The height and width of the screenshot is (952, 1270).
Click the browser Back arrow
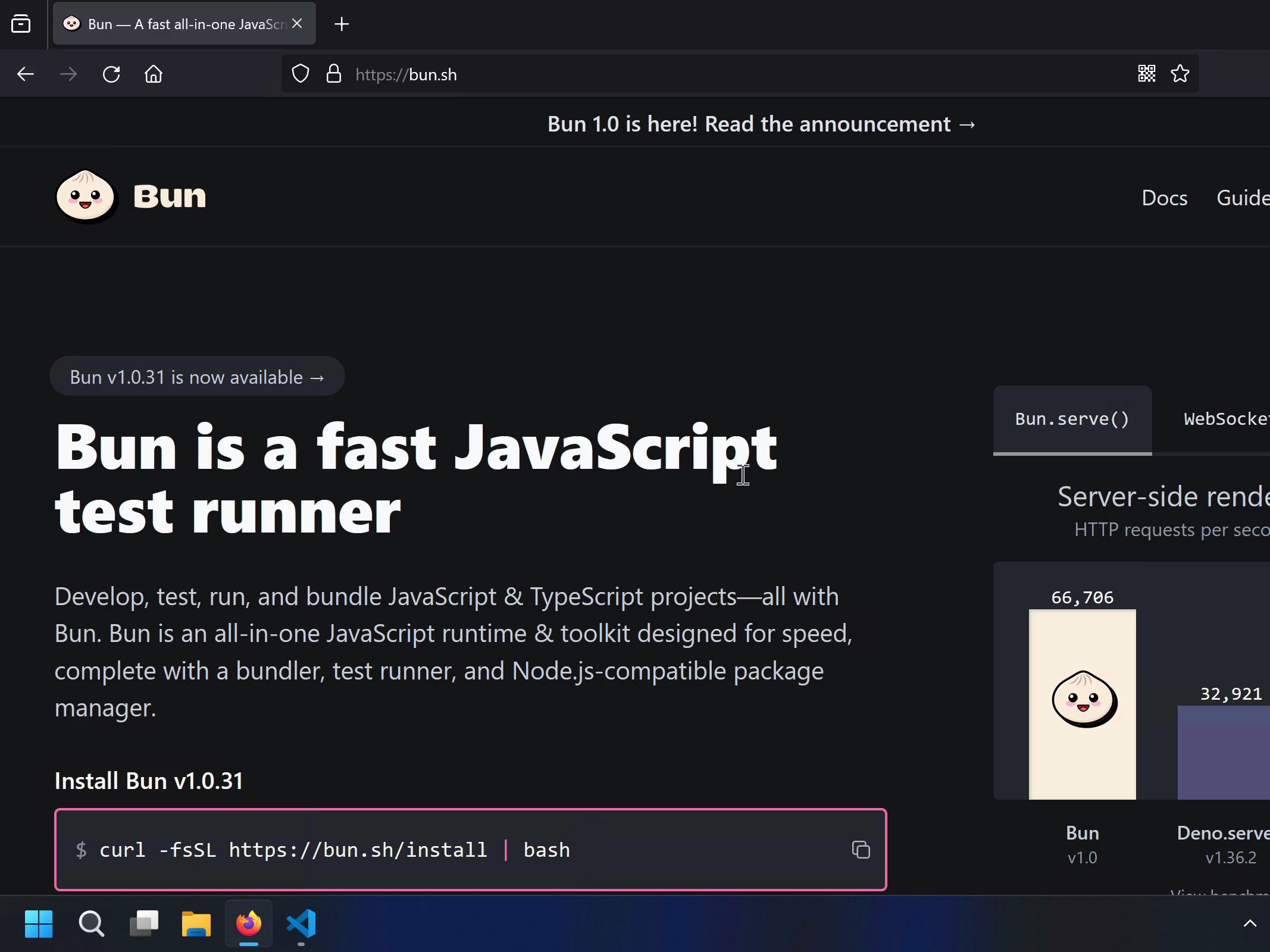(x=26, y=74)
